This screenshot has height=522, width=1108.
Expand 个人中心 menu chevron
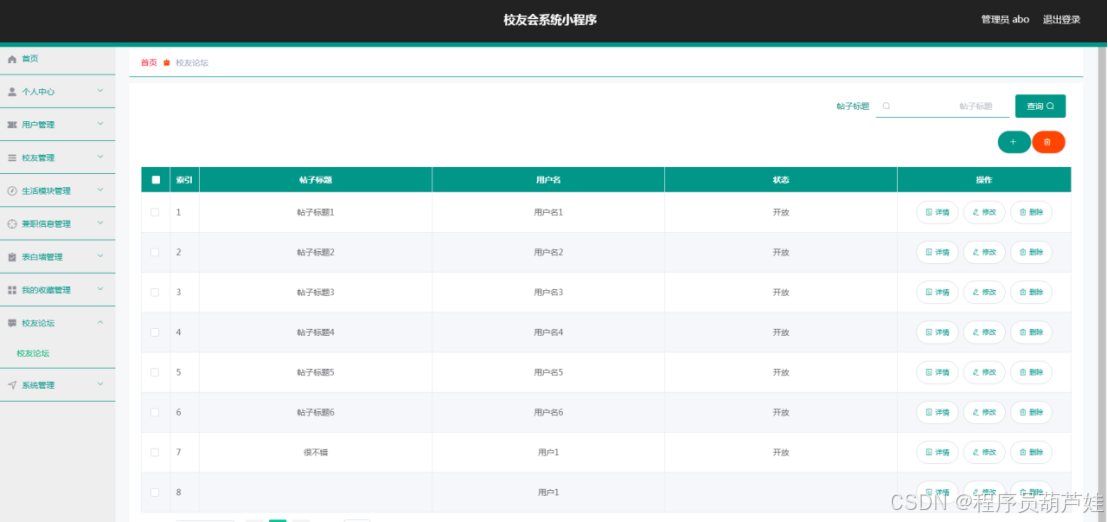[x=100, y=90]
